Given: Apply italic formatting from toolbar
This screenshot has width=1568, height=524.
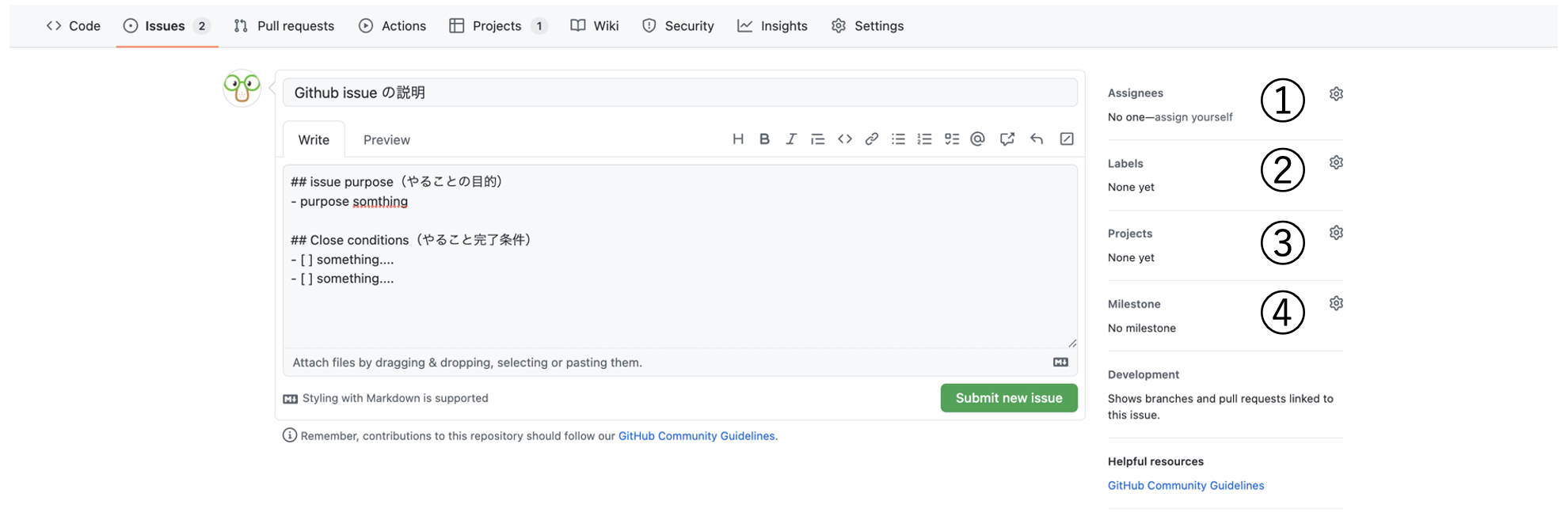Looking at the screenshot, I should coord(790,139).
